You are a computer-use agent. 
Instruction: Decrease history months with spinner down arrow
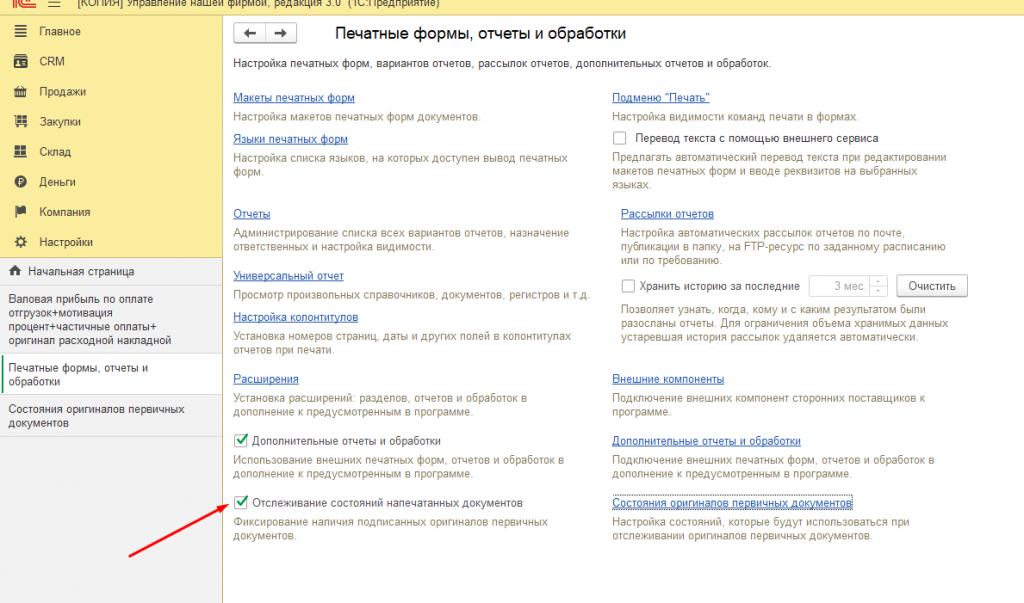[878, 291]
